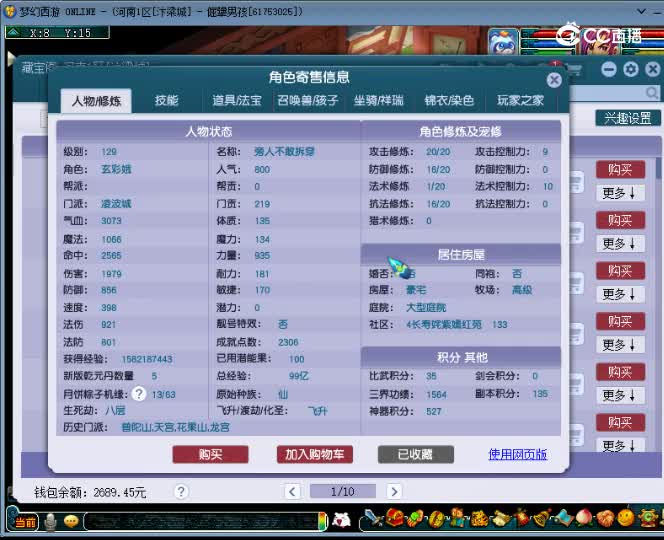Viewport: 664px width, 540px height.
Task: Go to previous page arrow
Action: [x=292, y=492]
